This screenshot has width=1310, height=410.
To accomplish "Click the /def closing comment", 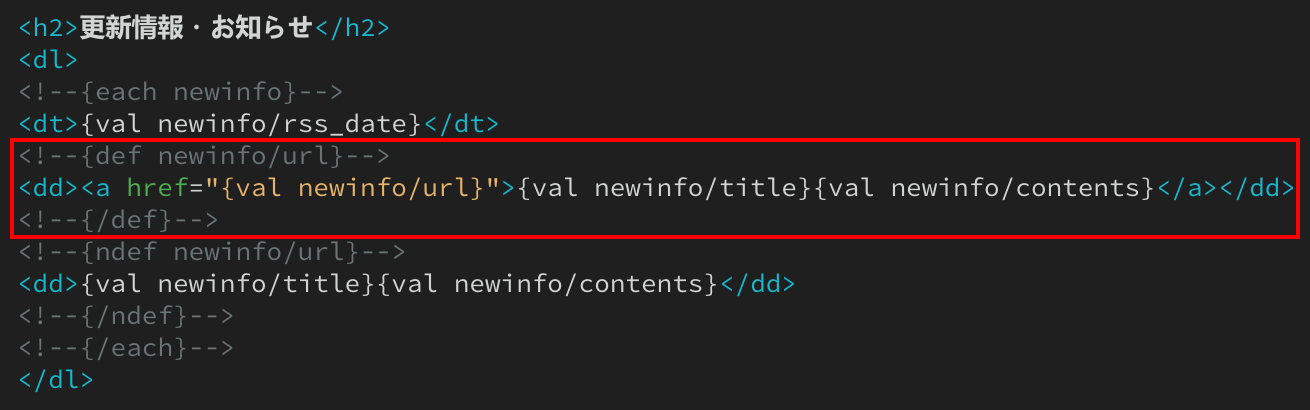I will click(x=119, y=220).
